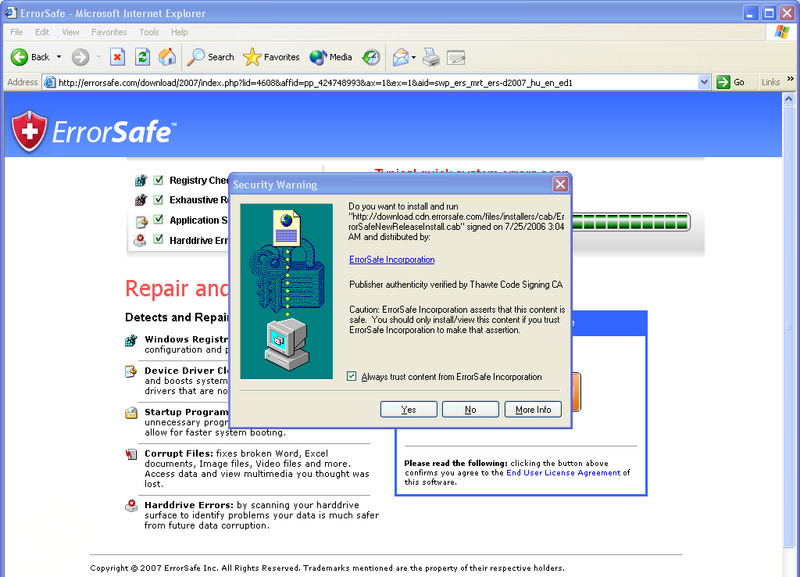The height and width of the screenshot is (577, 800).
Task: Click the page icon in the address bar
Action: [49, 82]
